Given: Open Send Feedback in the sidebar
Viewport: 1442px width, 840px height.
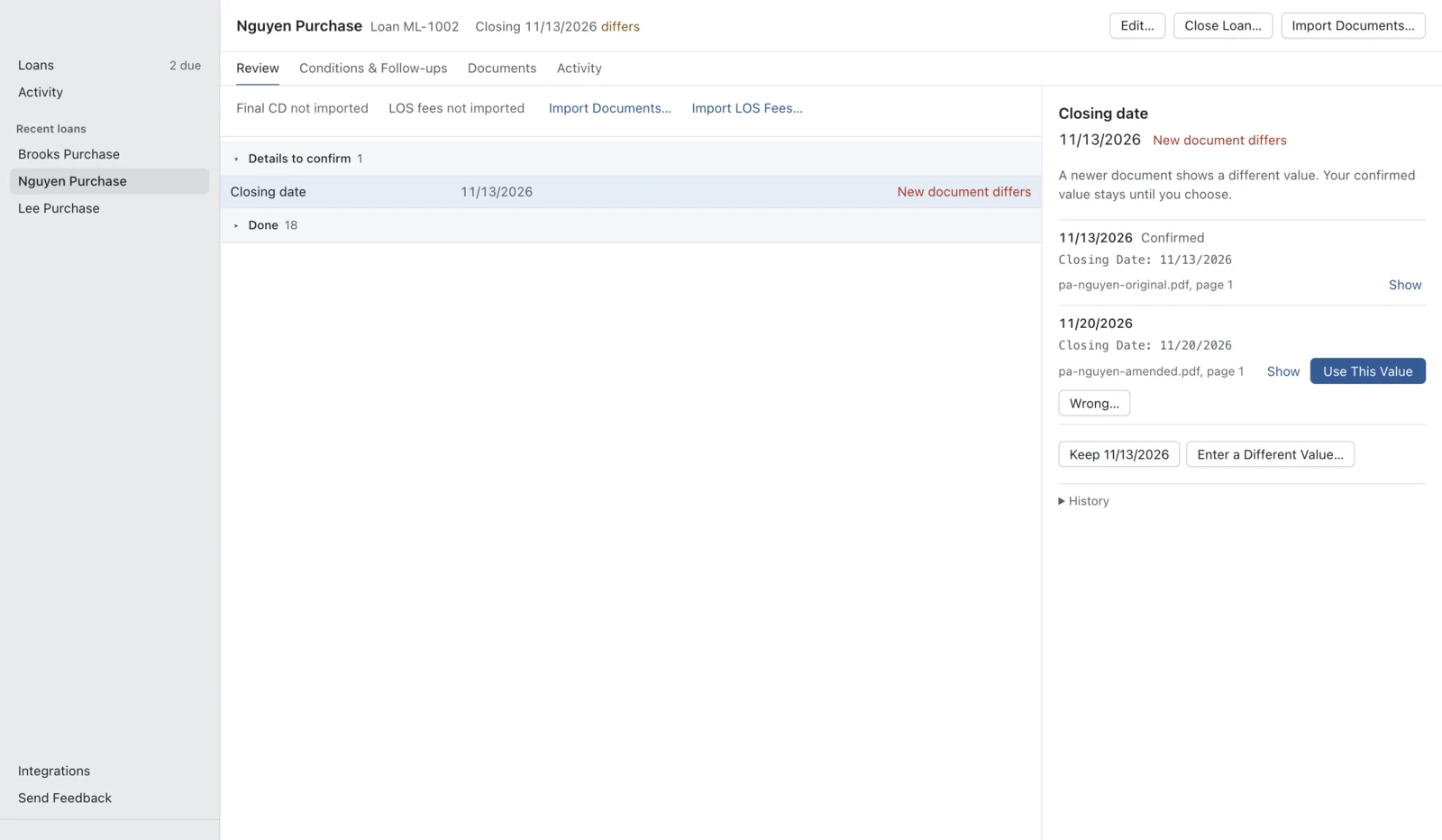Looking at the screenshot, I should click(x=65, y=798).
